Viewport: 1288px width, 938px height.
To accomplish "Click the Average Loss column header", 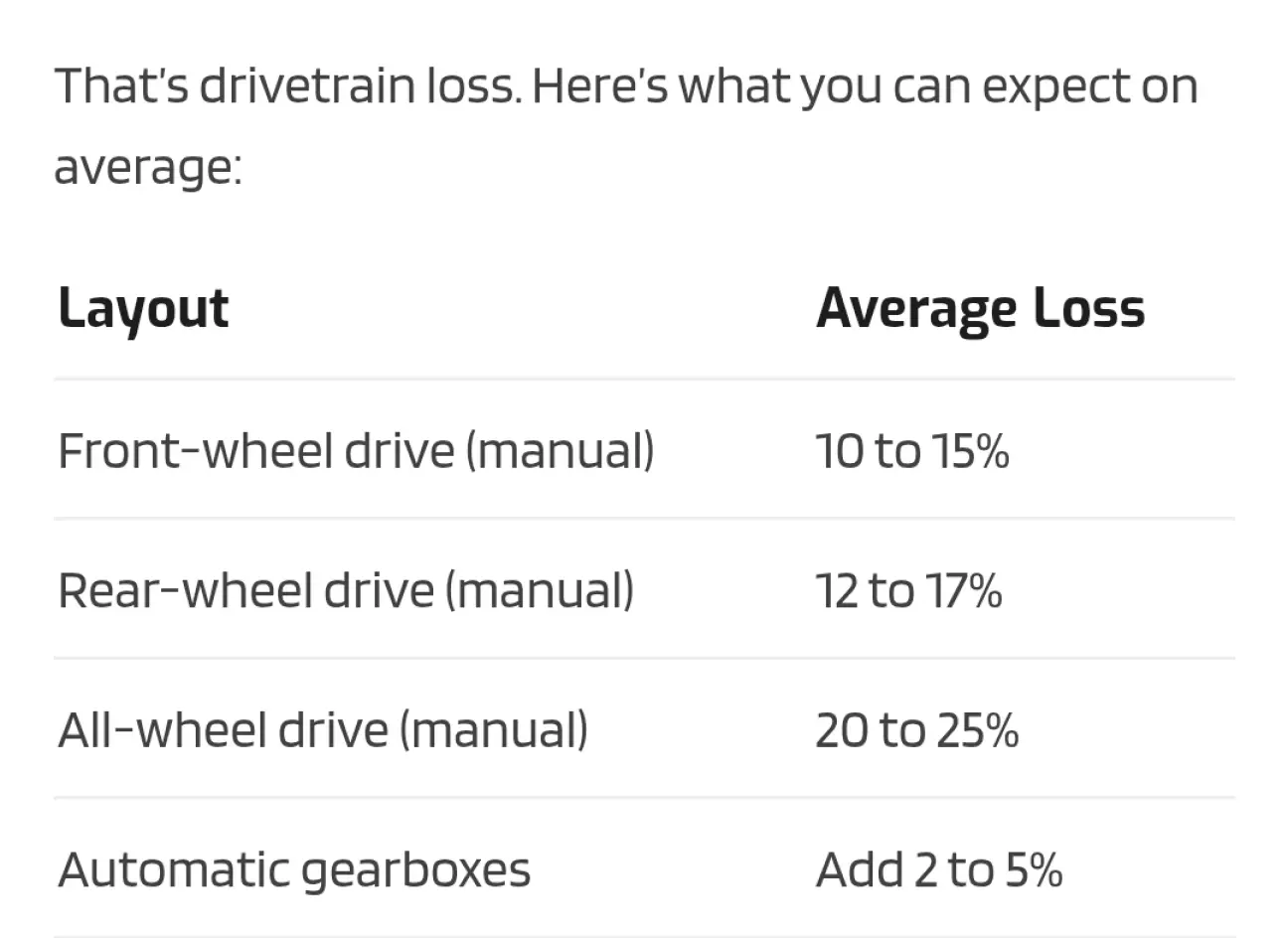I will pyautogui.click(x=980, y=309).
